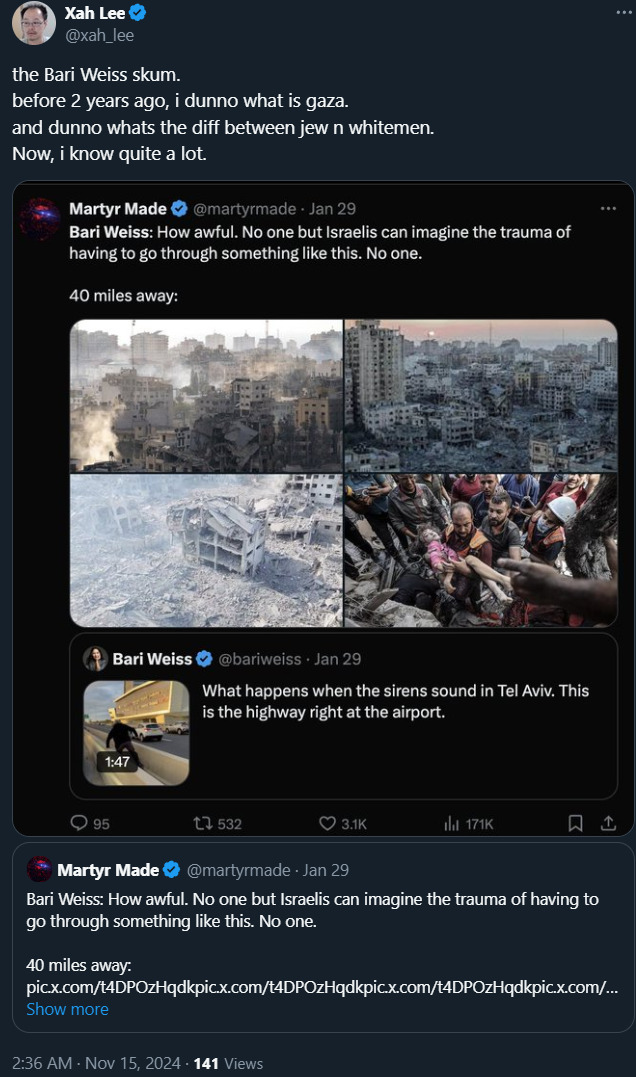The width and height of the screenshot is (636, 1077).
Task: Play Bari Weiss's 1:47 video thumbnail
Action: [136, 732]
